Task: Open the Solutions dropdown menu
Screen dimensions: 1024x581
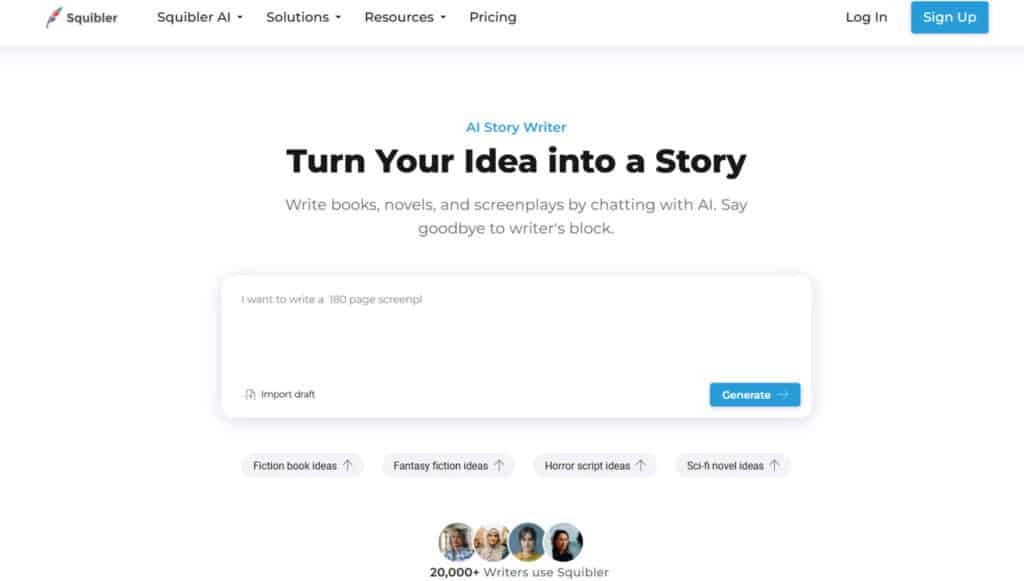Action: coord(304,17)
